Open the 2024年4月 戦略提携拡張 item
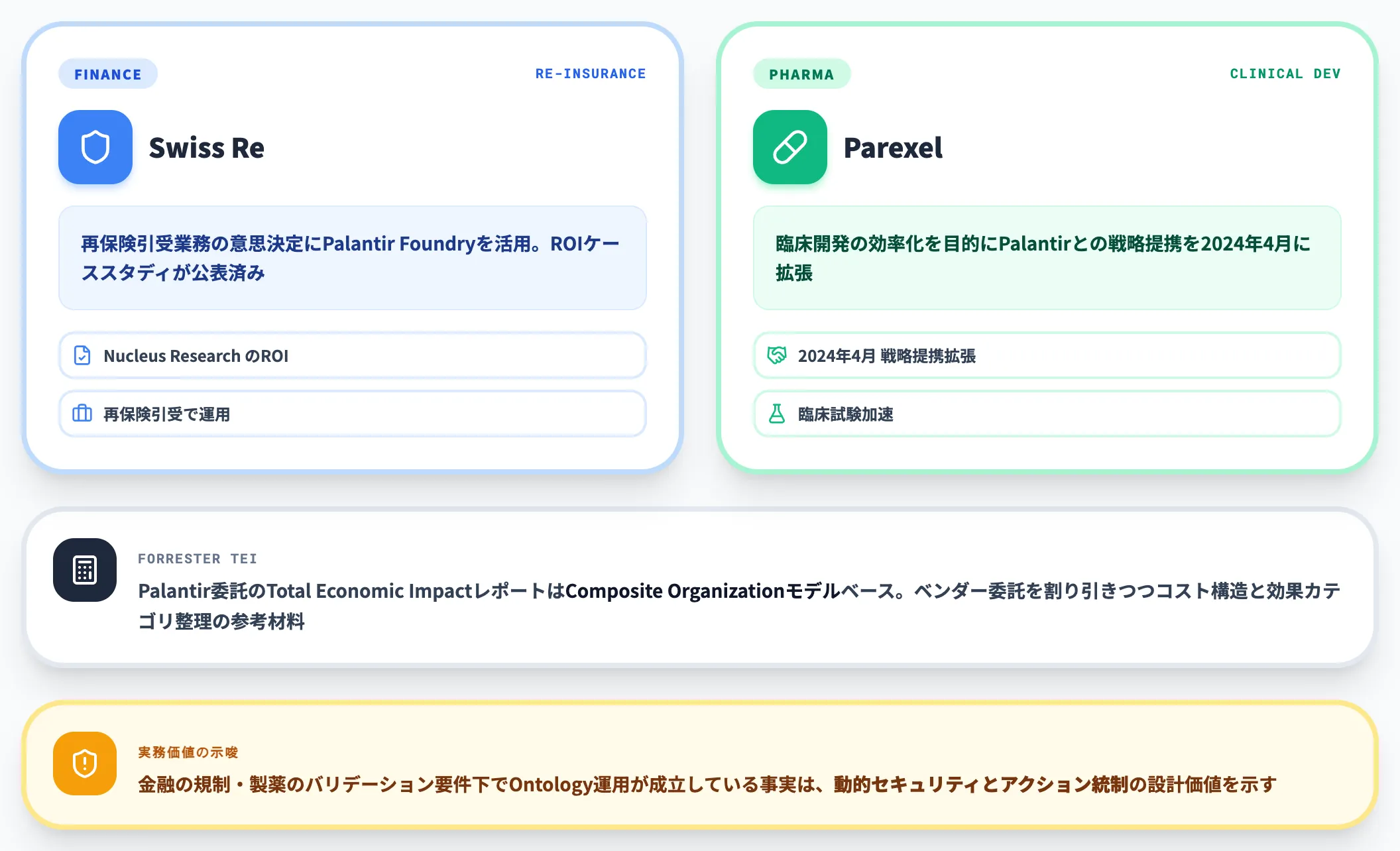 1047,355
